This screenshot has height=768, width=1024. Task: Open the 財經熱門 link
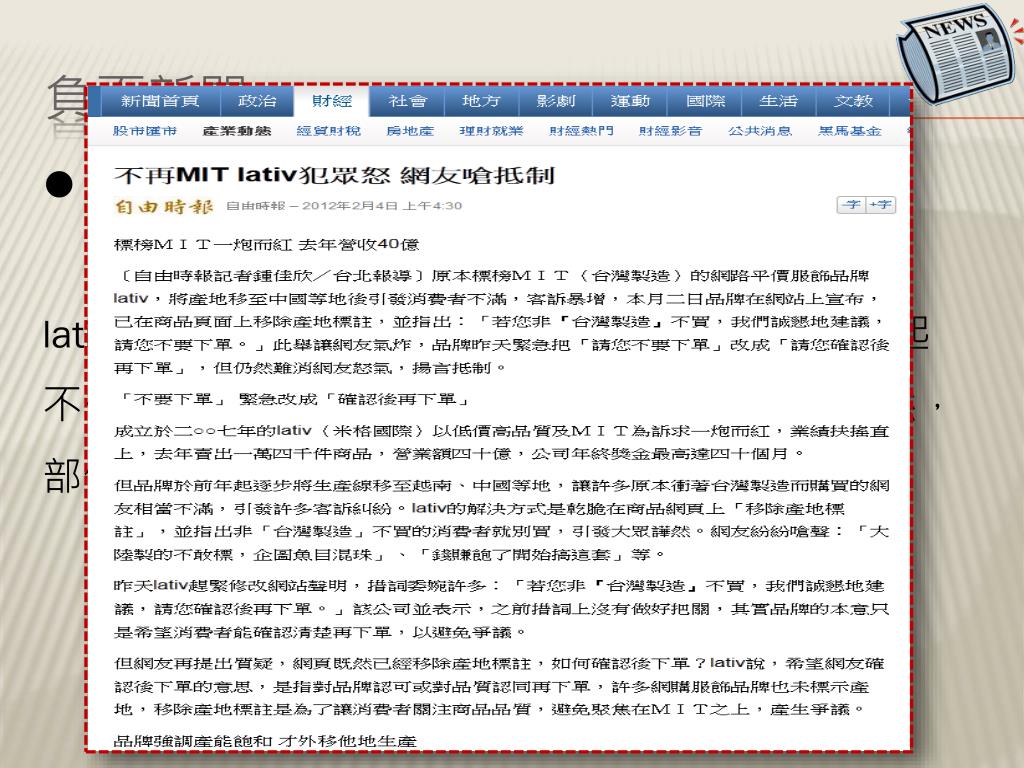click(581, 131)
